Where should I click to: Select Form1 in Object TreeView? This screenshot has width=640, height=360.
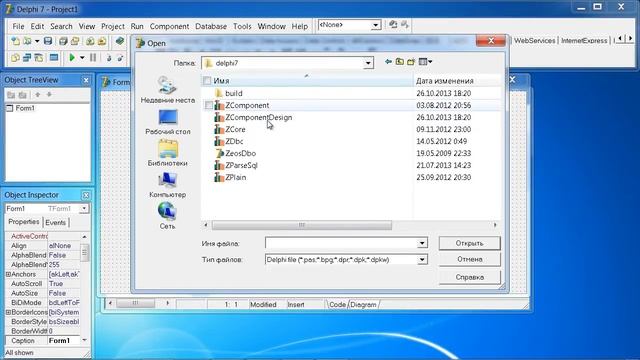(25, 108)
